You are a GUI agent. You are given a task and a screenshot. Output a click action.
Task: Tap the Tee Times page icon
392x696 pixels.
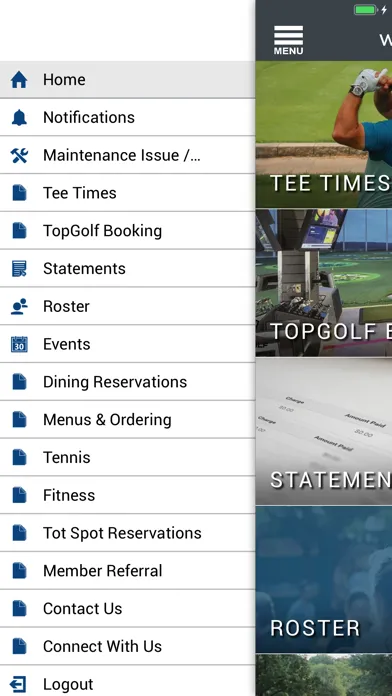coord(19,193)
